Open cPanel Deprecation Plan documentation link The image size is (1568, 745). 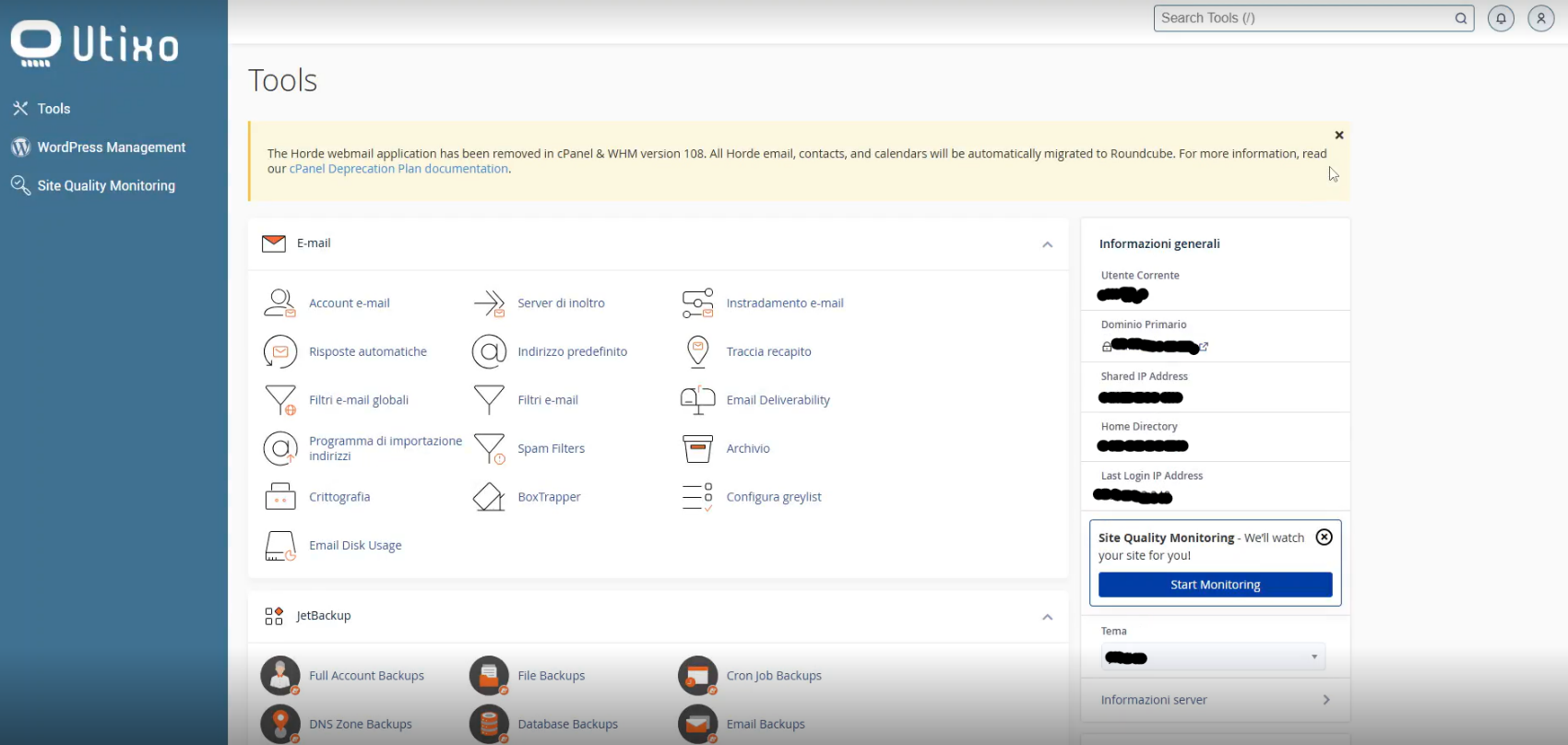pos(398,169)
